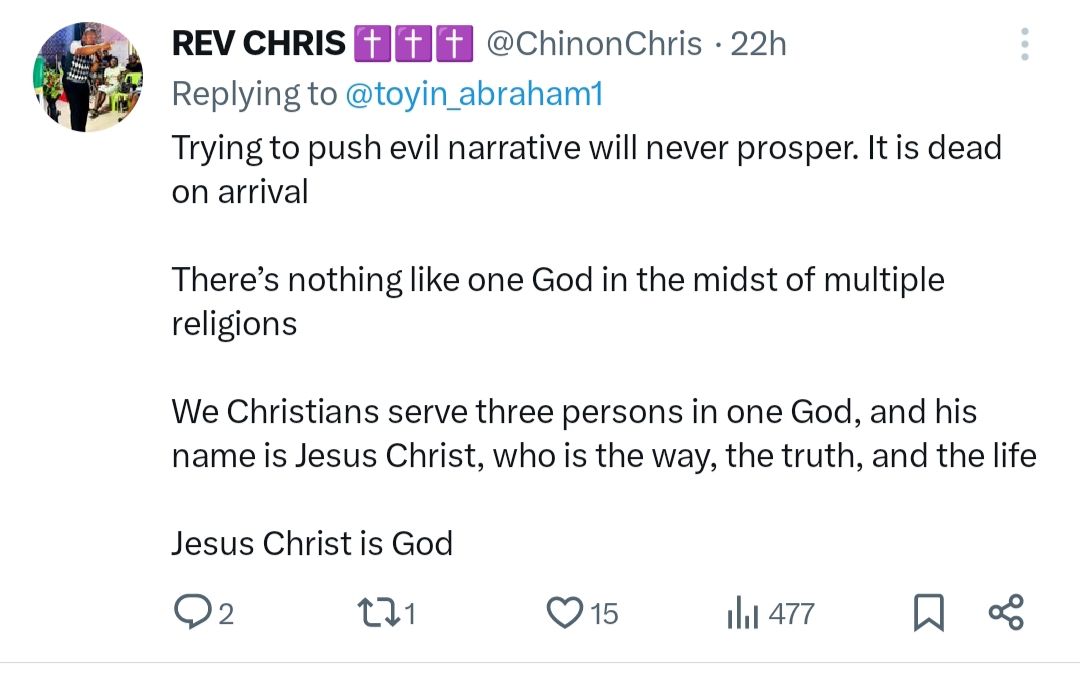Image resolution: width=1080 pixels, height=673 pixels.
Task: Click the REV CHRIS display name
Action: tap(258, 44)
